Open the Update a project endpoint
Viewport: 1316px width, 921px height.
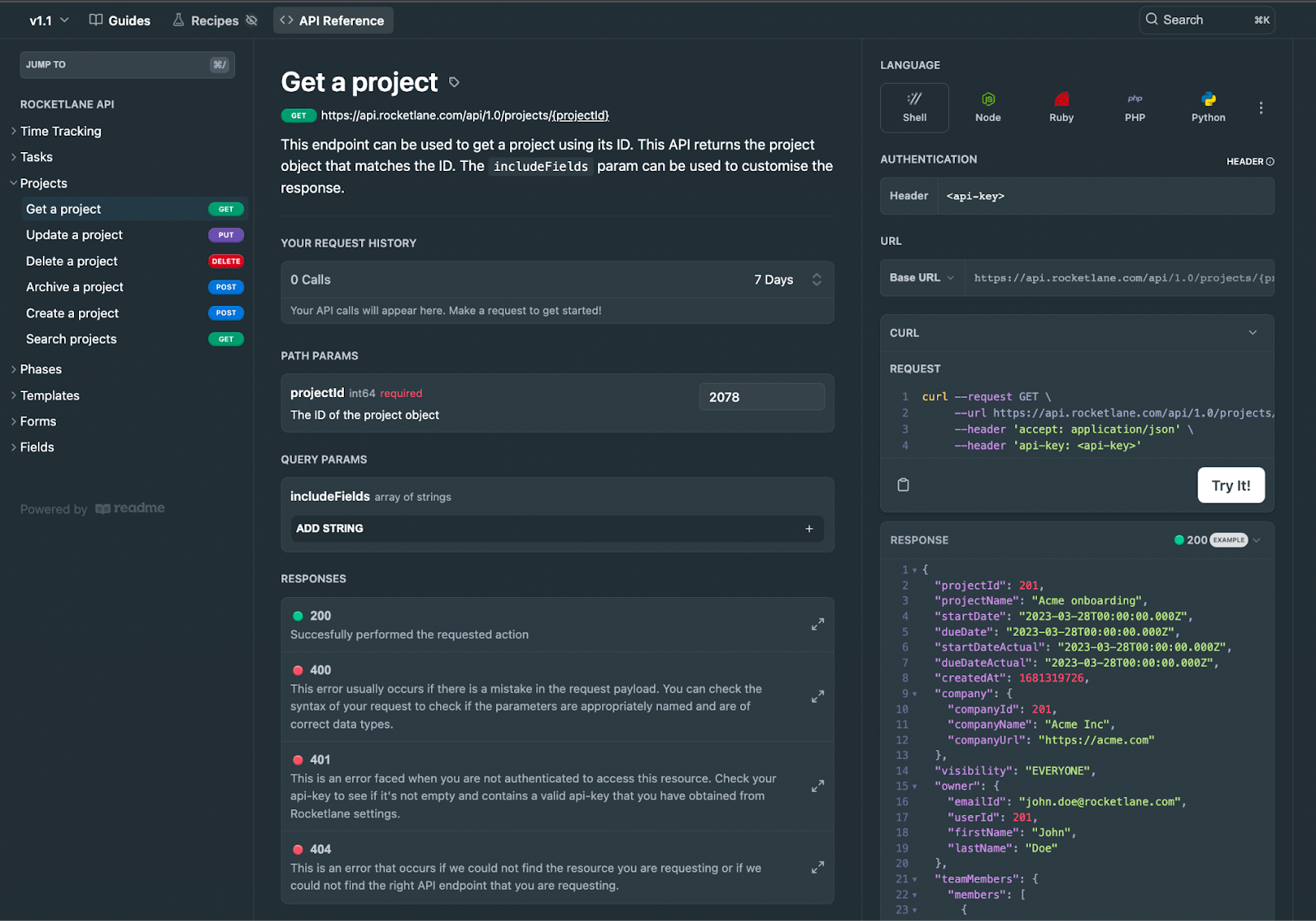(x=74, y=235)
